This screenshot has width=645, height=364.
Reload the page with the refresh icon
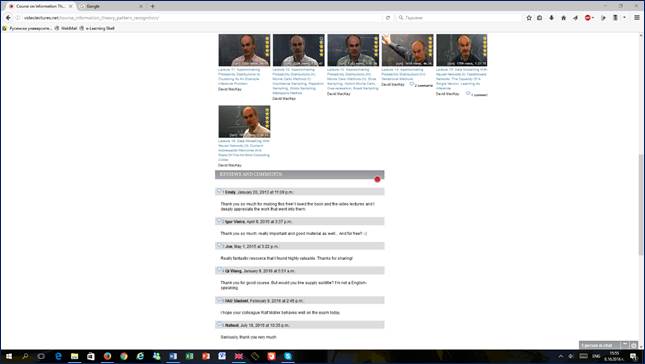tap(387, 18)
